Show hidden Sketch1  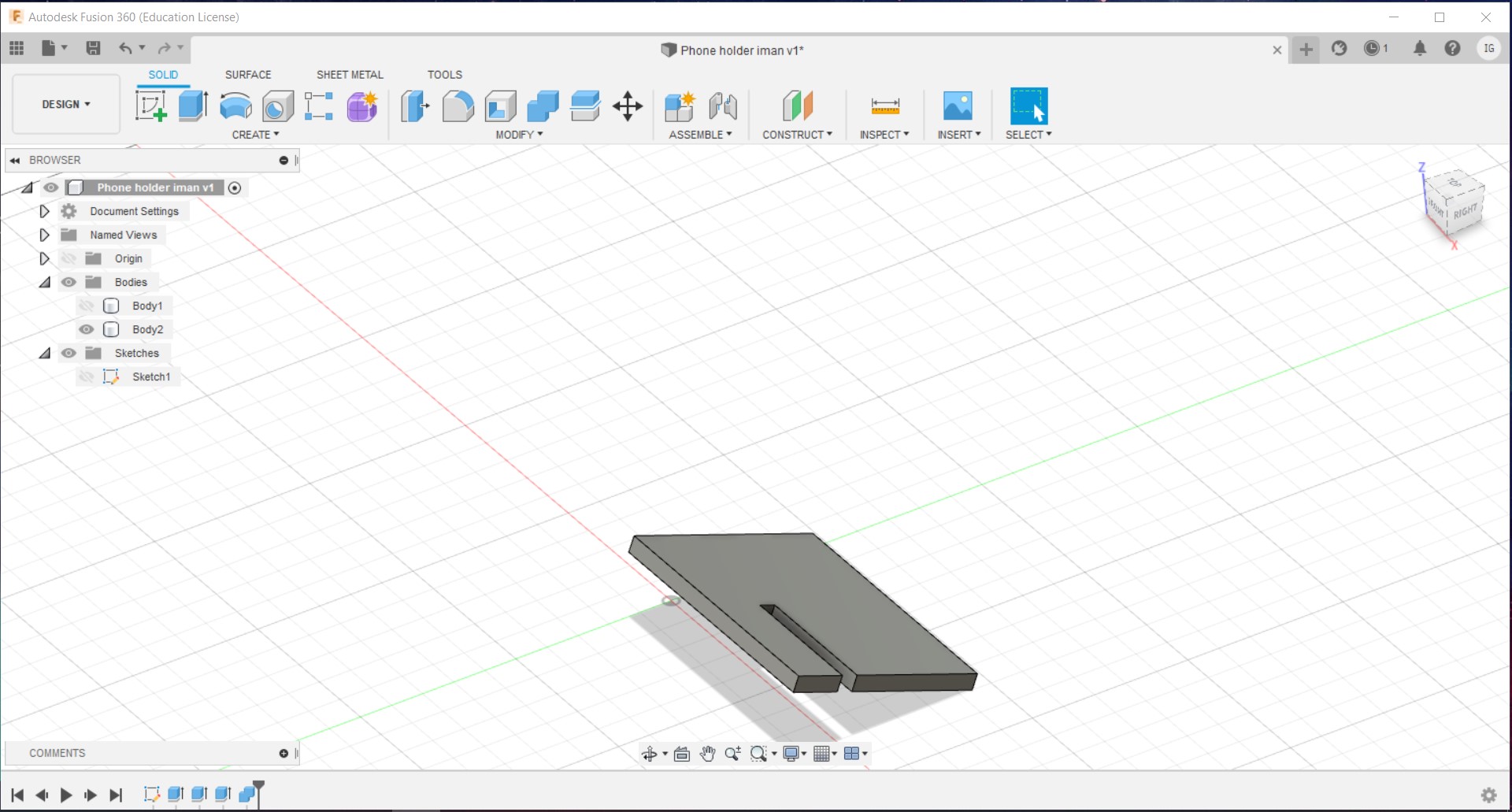[87, 376]
